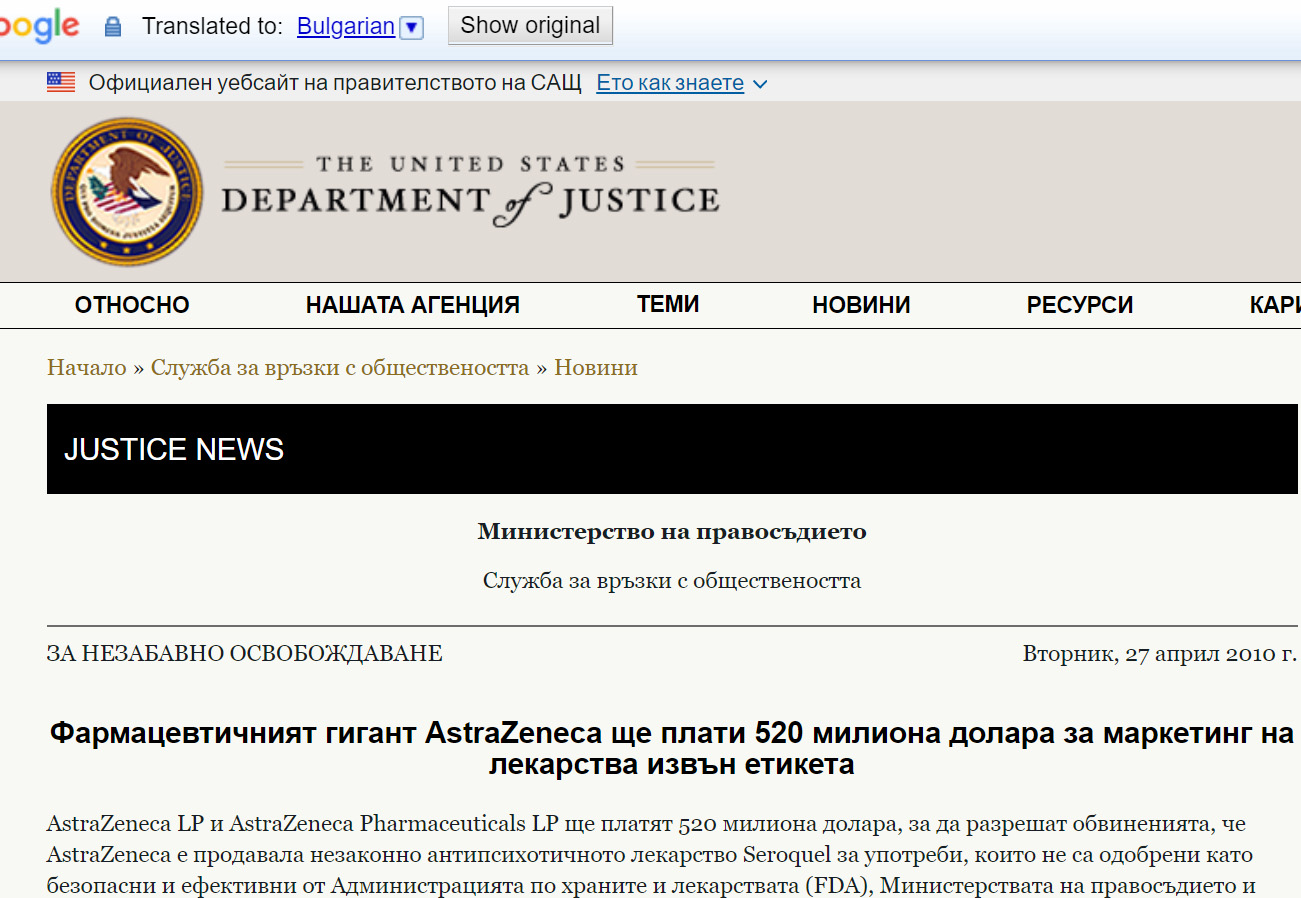Image resolution: width=1301 pixels, height=898 pixels.
Task: Click the padlock icon beside Translated to
Action: (x=113, y=27)
